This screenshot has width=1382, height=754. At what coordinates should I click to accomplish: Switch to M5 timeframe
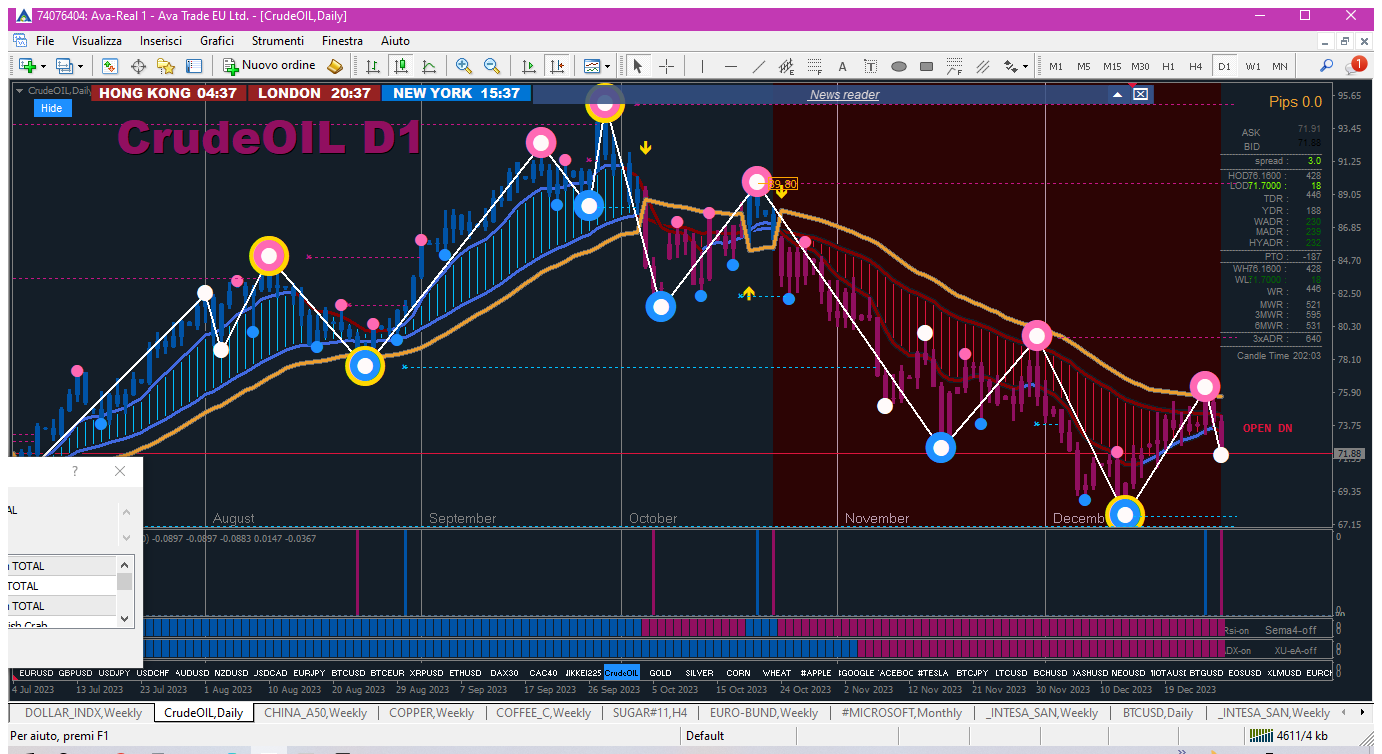click(1084, 66)
